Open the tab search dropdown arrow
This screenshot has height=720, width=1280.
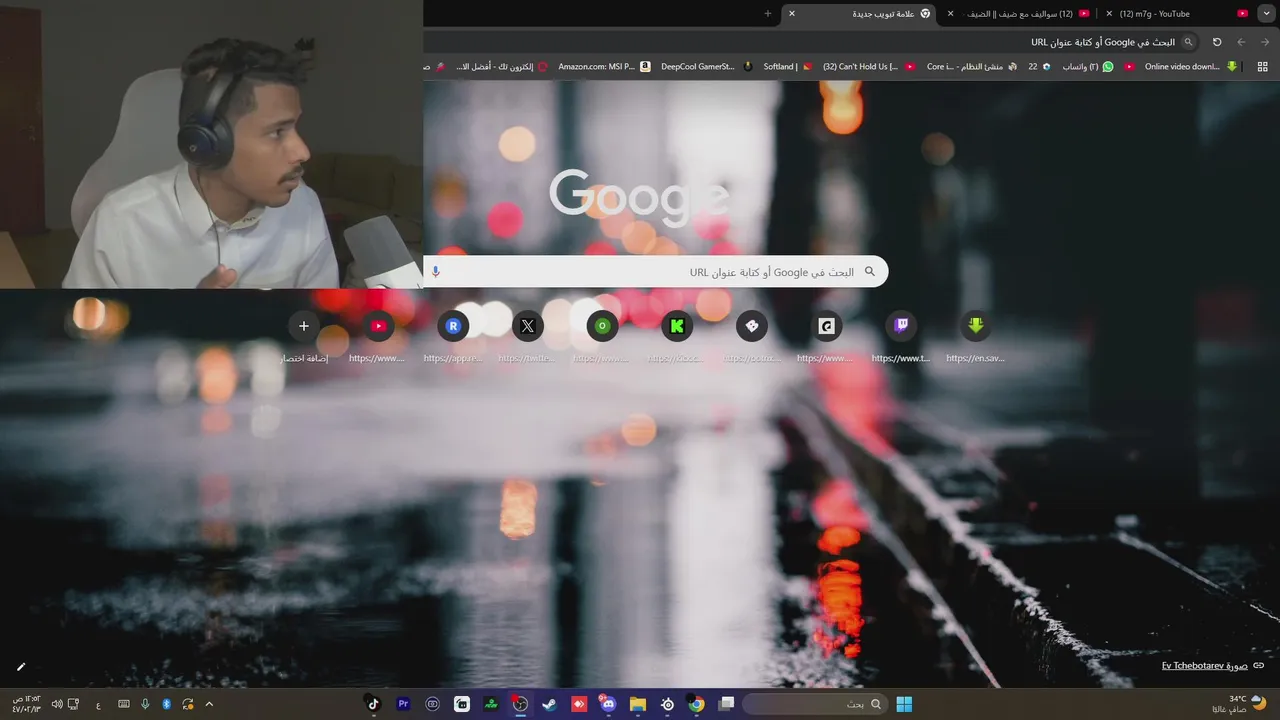pos(1266,13)
